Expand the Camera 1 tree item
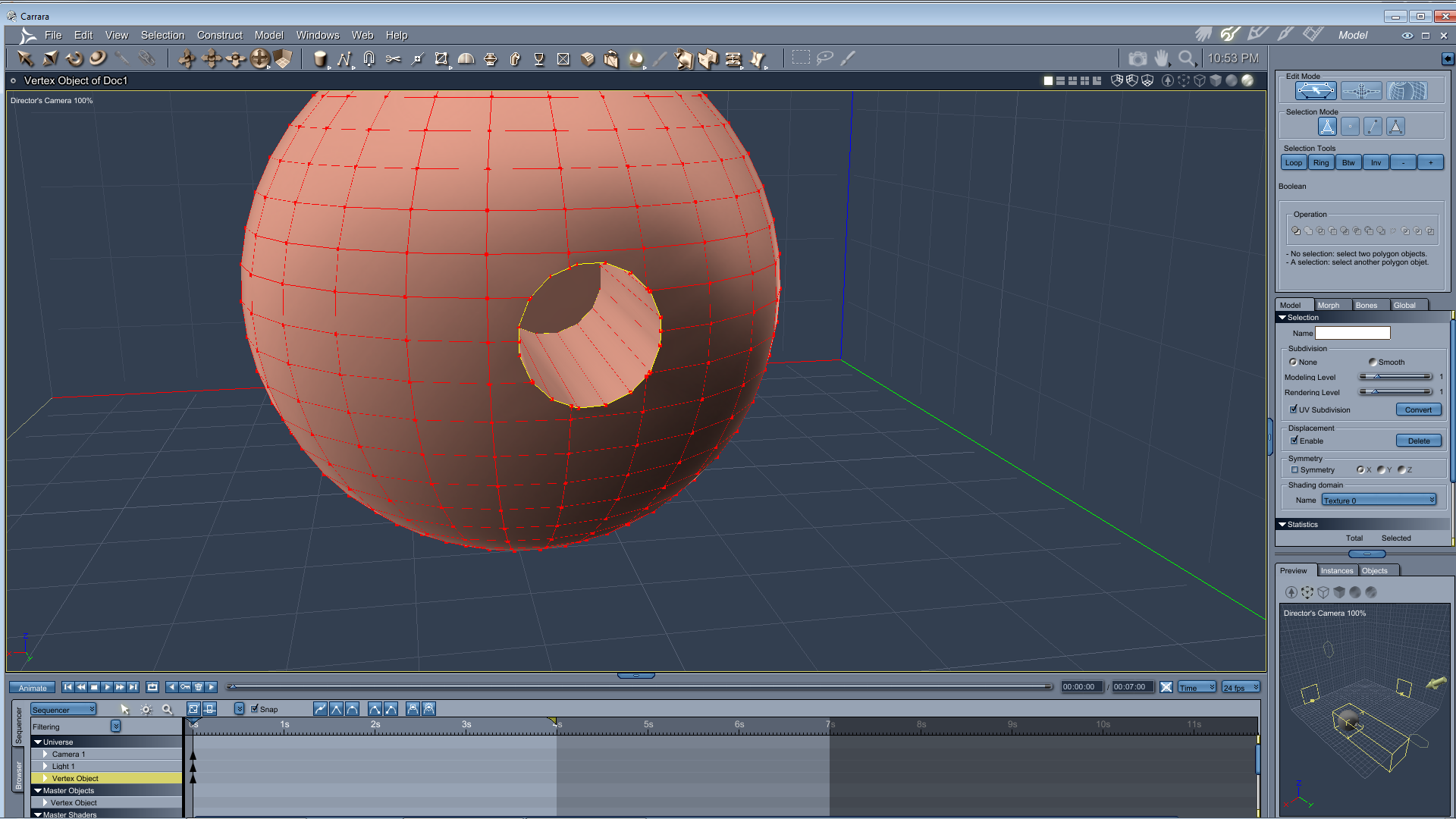1456x819 pixels. (45, 754)
